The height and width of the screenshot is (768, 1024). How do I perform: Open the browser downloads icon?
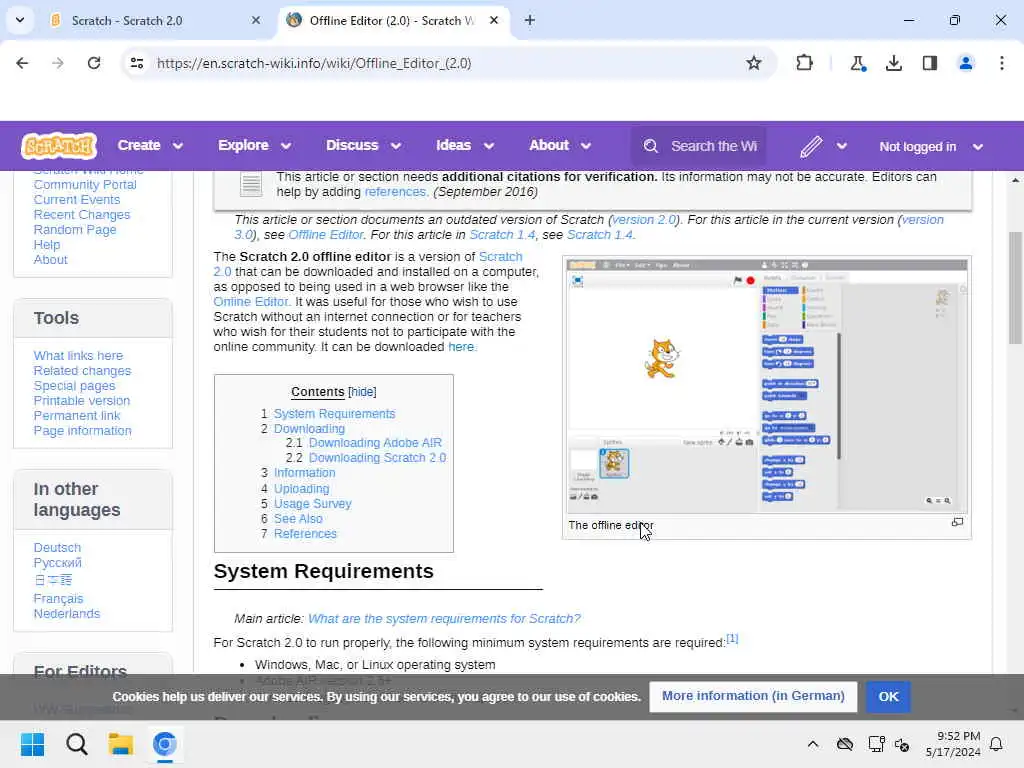click(x=894, y=63)
